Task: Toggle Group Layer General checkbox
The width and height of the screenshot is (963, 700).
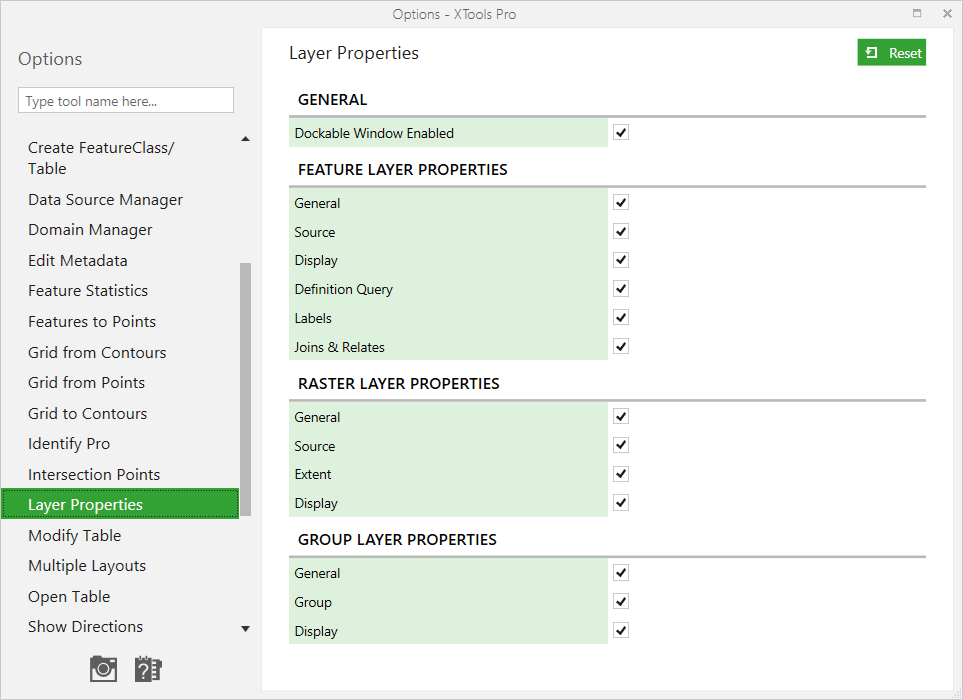Action: coord(621,573)
